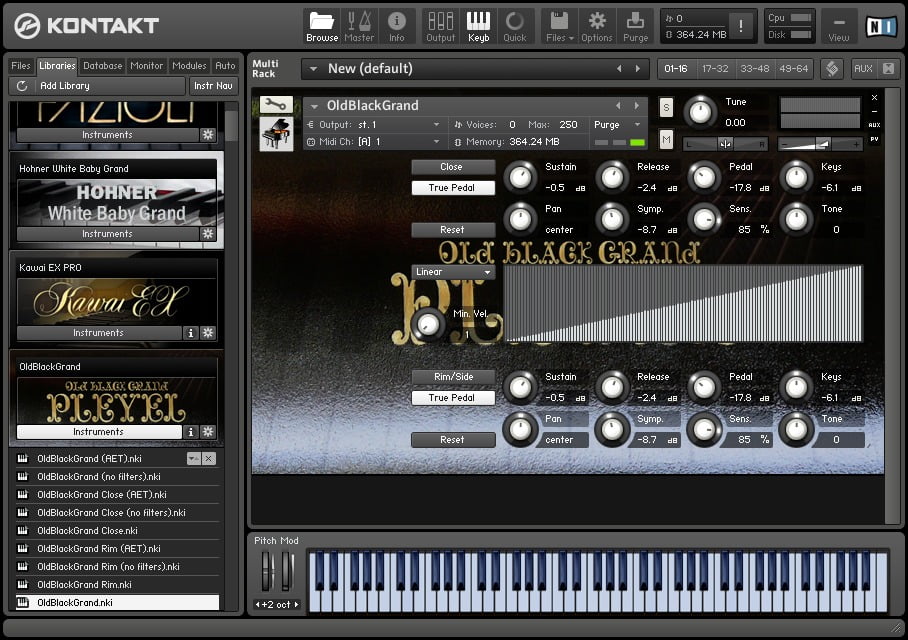Viewport: 908px width, 640px height.
Task: Click the global Purge toolbar button
Action: pyautogui.click(x=635, y=27)
